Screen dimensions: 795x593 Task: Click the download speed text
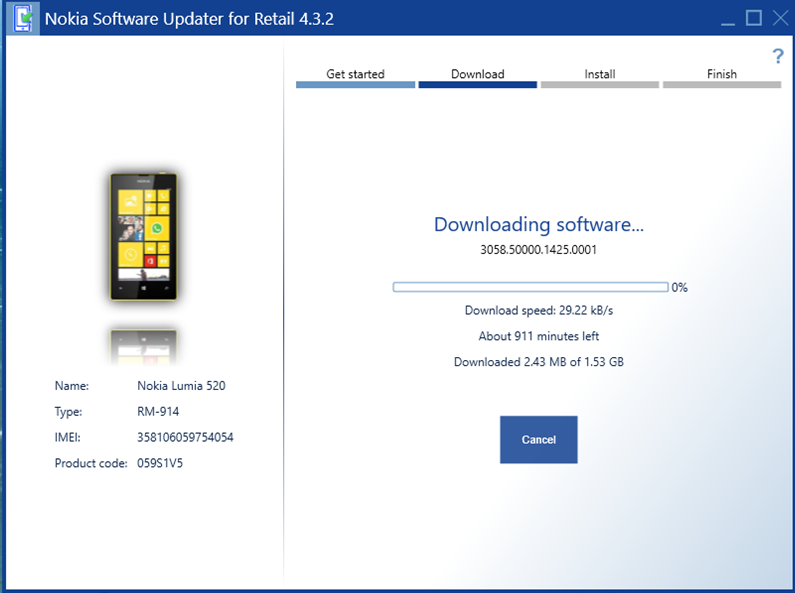point(538,310)
